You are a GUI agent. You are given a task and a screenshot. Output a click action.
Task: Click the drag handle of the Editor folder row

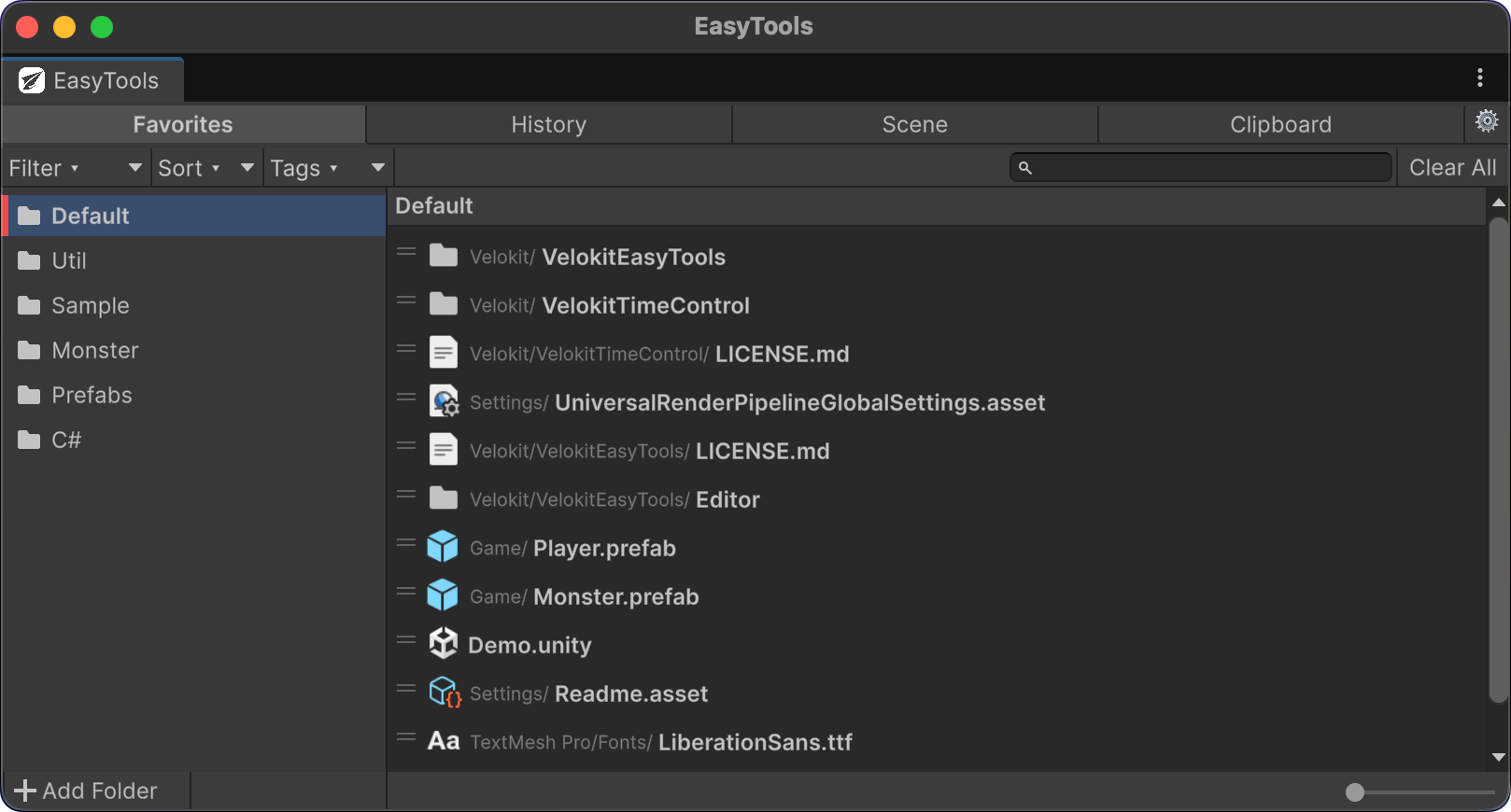click(406, 495)
